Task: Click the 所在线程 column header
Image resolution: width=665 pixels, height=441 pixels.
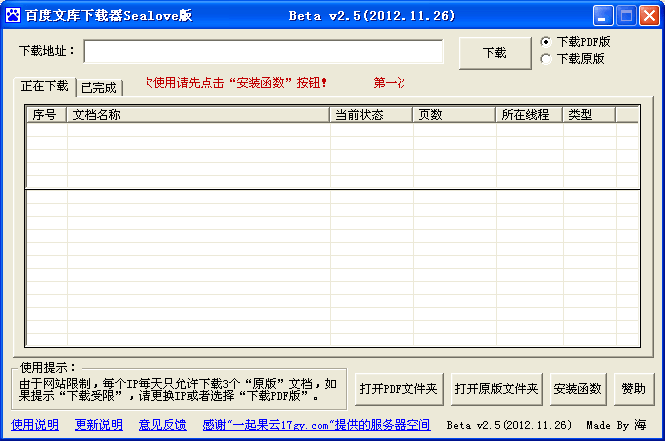Action: pyautogui.click(x=528, y=115)
